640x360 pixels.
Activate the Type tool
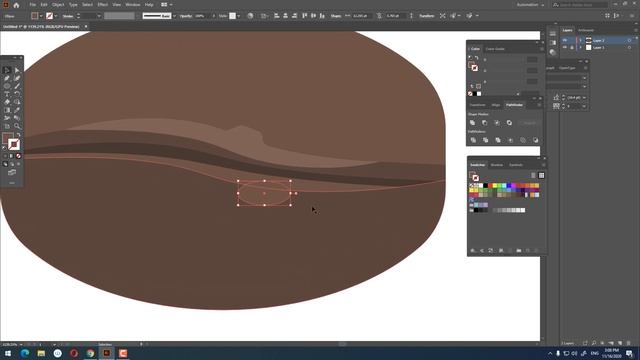point(7,94)
